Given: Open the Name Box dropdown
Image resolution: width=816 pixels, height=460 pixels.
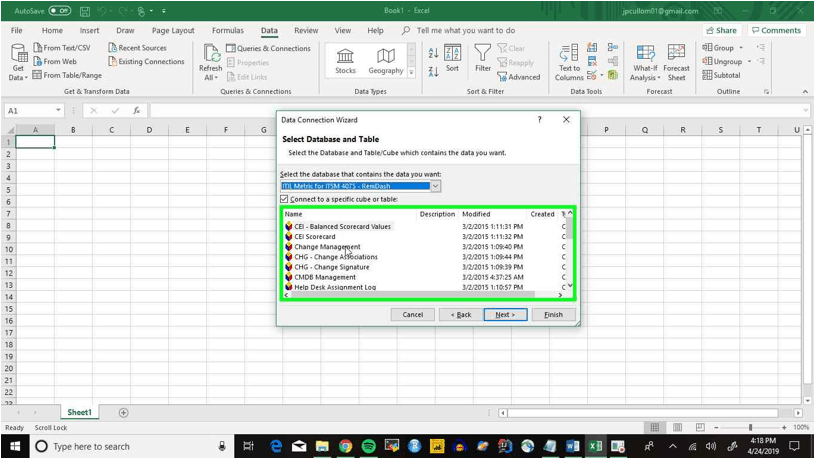Looking at the screenshot, I should click(x=58, y=110).
